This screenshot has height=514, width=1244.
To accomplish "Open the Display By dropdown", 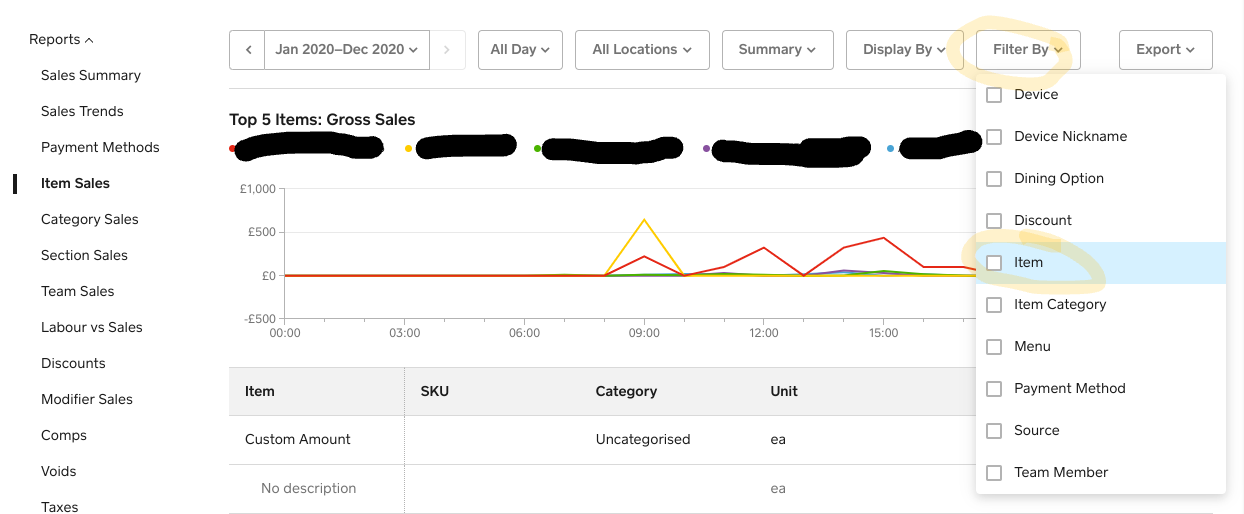I will point(905,50).
